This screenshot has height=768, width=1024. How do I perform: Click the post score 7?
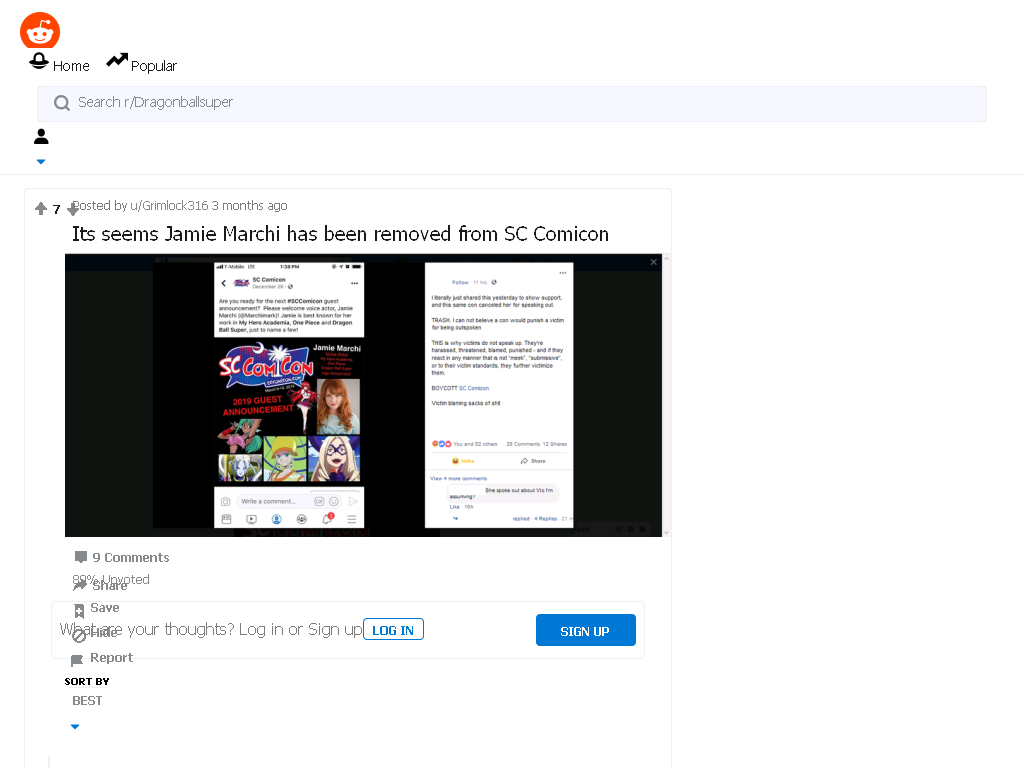pos(56,209)
